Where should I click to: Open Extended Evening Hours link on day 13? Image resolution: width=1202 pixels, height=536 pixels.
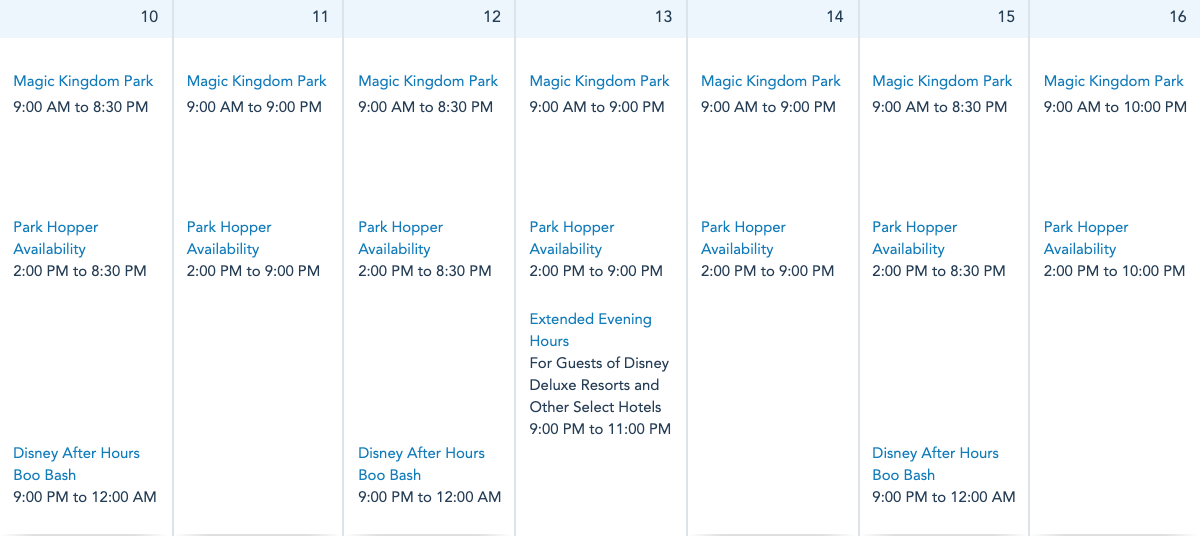(x=590, y=330)
